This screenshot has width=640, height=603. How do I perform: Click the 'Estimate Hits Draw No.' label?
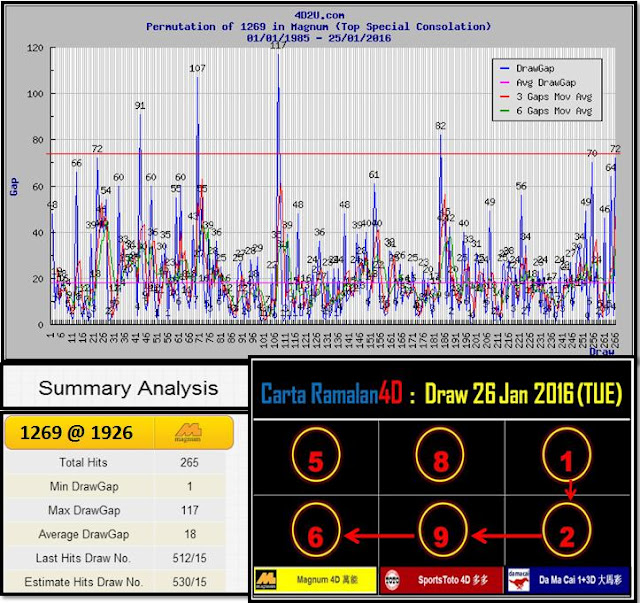[x=83, y=582]
